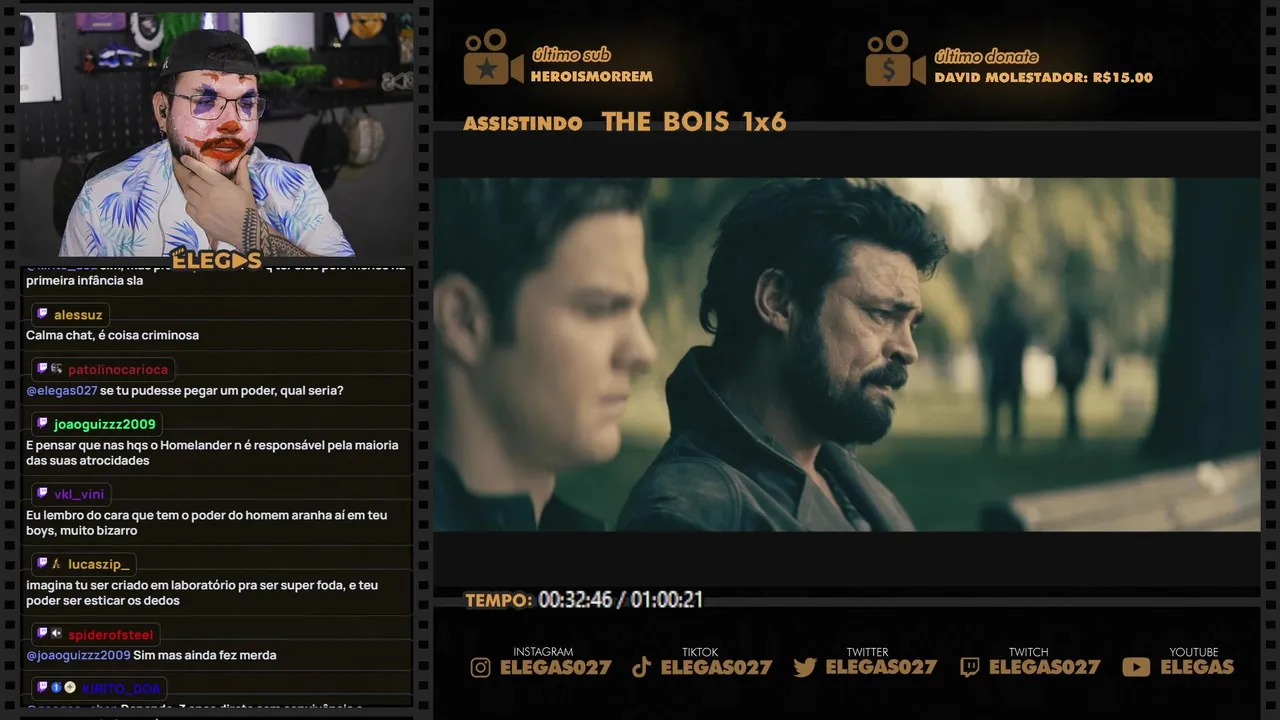Click Twitch badge beside vkl_vini
The width and height of the screenshot is (1280, 720).
point(42,494)
